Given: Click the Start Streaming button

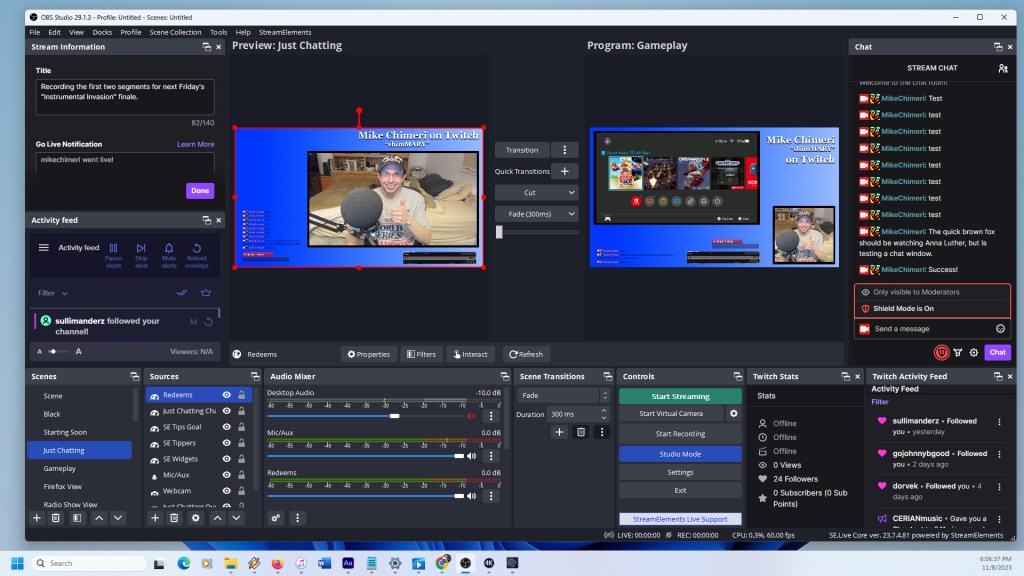Looking at the screenshot, I should point(680,396).
